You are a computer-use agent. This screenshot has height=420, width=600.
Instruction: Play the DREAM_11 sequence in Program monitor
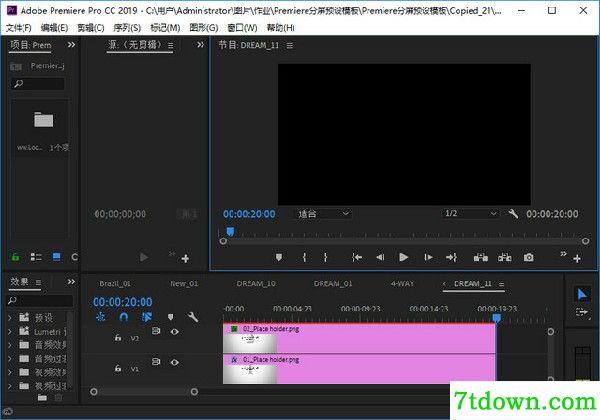click(x=403, y=257)
